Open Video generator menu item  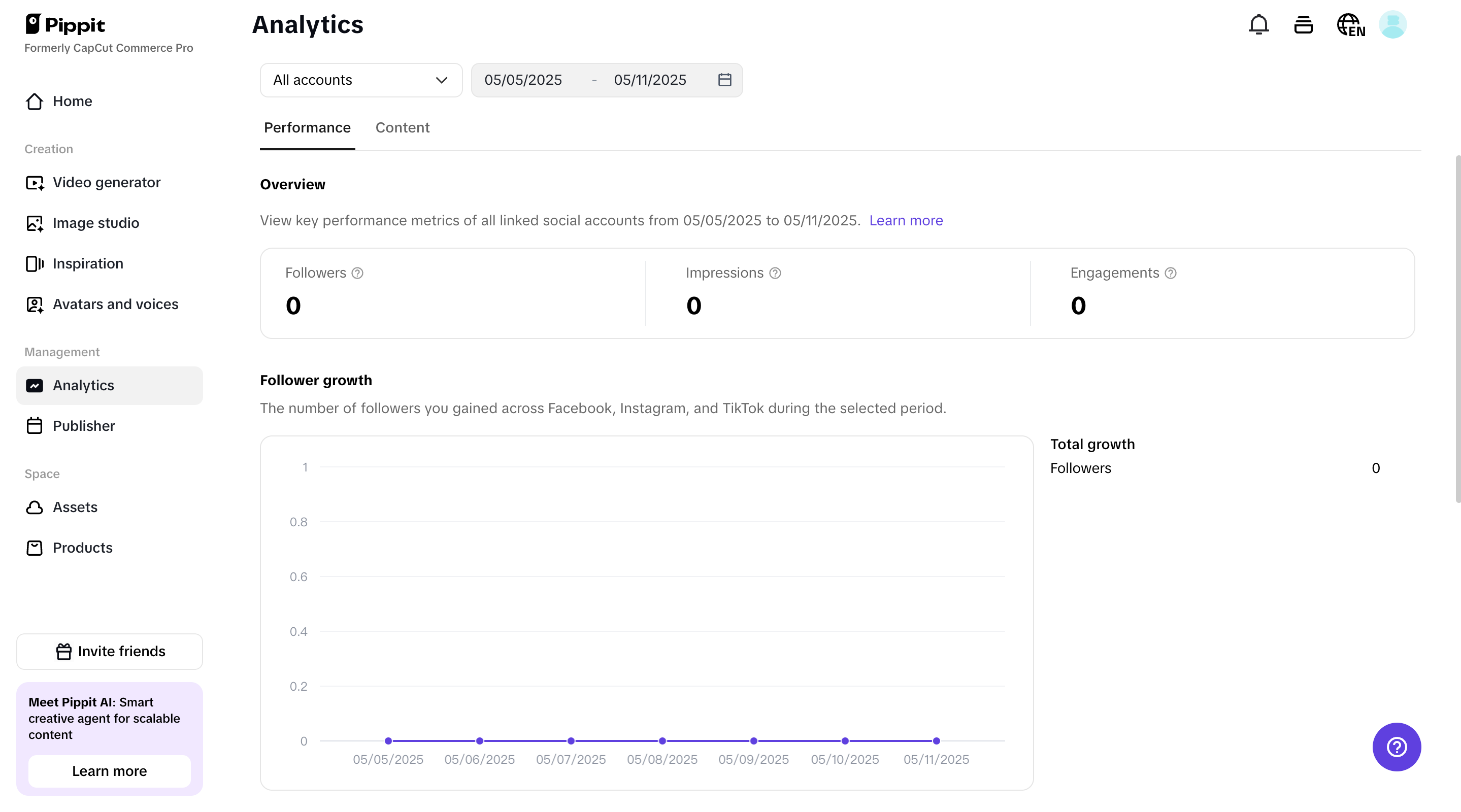click(x=110, y=183)
